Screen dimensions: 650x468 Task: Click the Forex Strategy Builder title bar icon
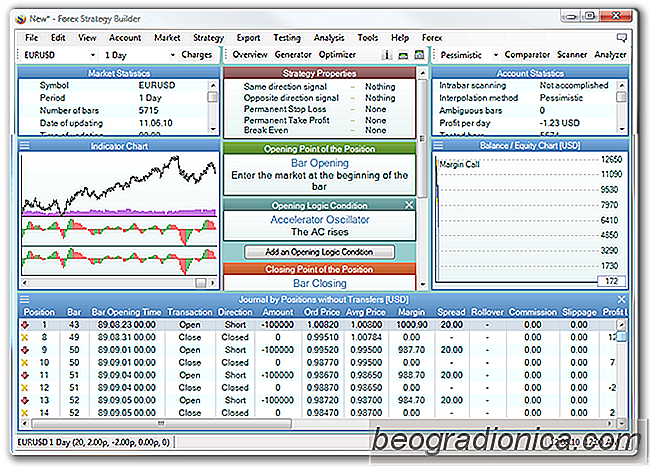click(20, 19)
